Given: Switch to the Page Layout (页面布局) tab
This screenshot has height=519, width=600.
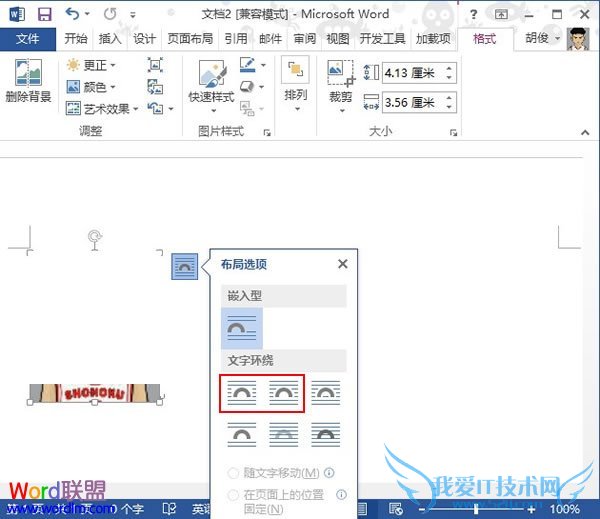Looking at the screenshot, I should (189, 39).
